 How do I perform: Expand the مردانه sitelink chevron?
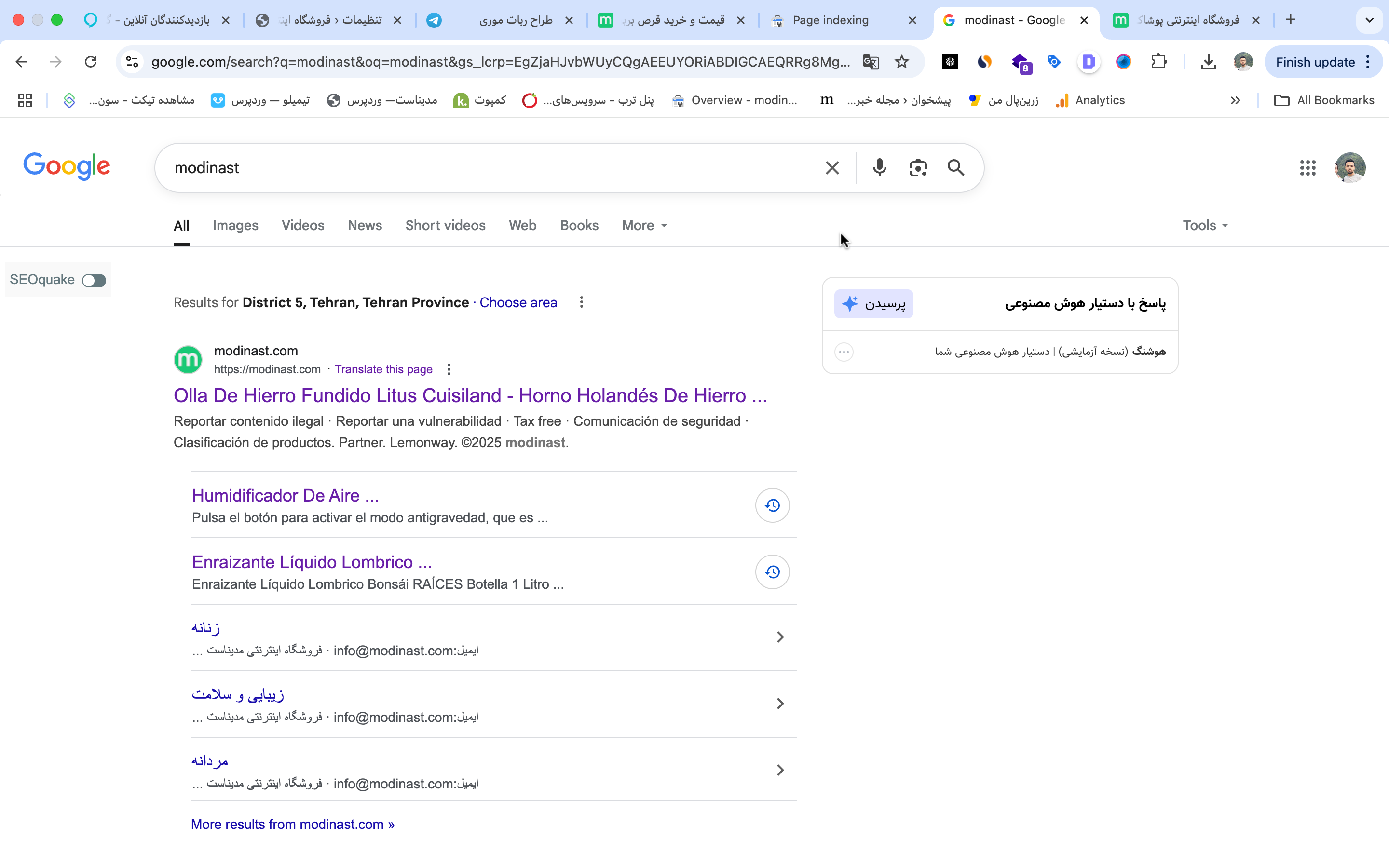(780, 771)
